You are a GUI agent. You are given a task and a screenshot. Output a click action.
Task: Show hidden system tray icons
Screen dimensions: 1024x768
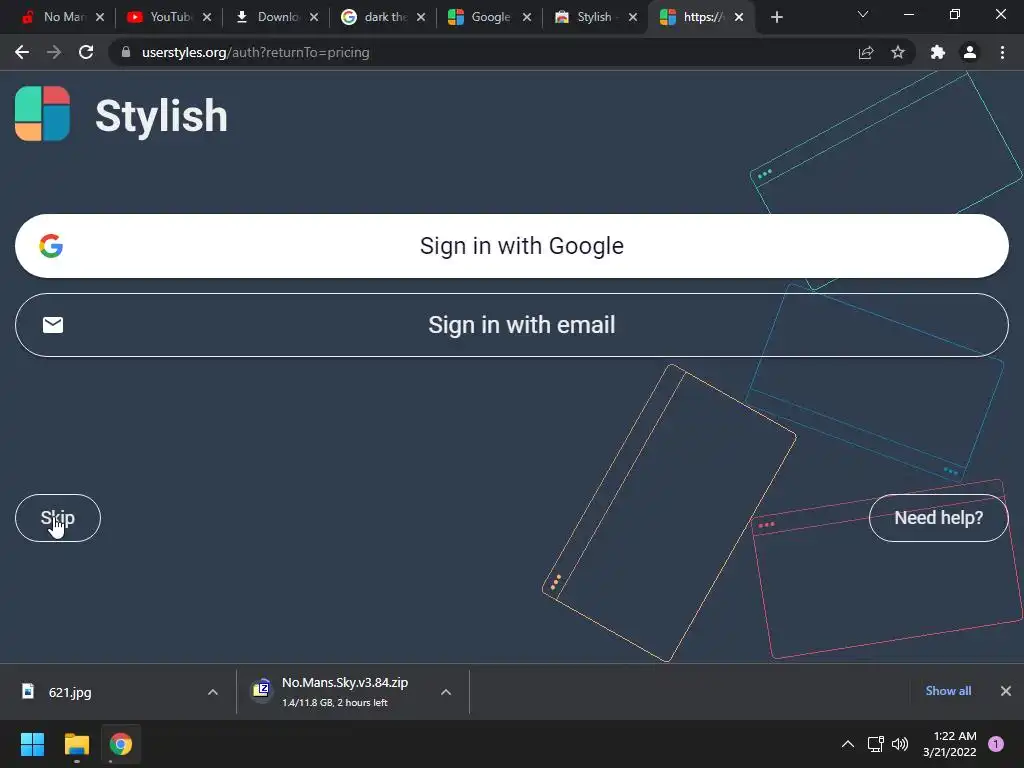coord(848,744)
